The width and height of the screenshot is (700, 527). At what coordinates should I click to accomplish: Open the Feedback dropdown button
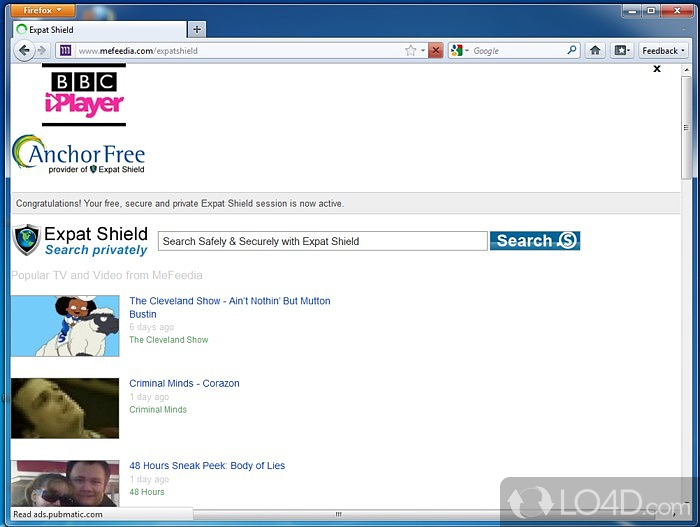tap(663, 50)
